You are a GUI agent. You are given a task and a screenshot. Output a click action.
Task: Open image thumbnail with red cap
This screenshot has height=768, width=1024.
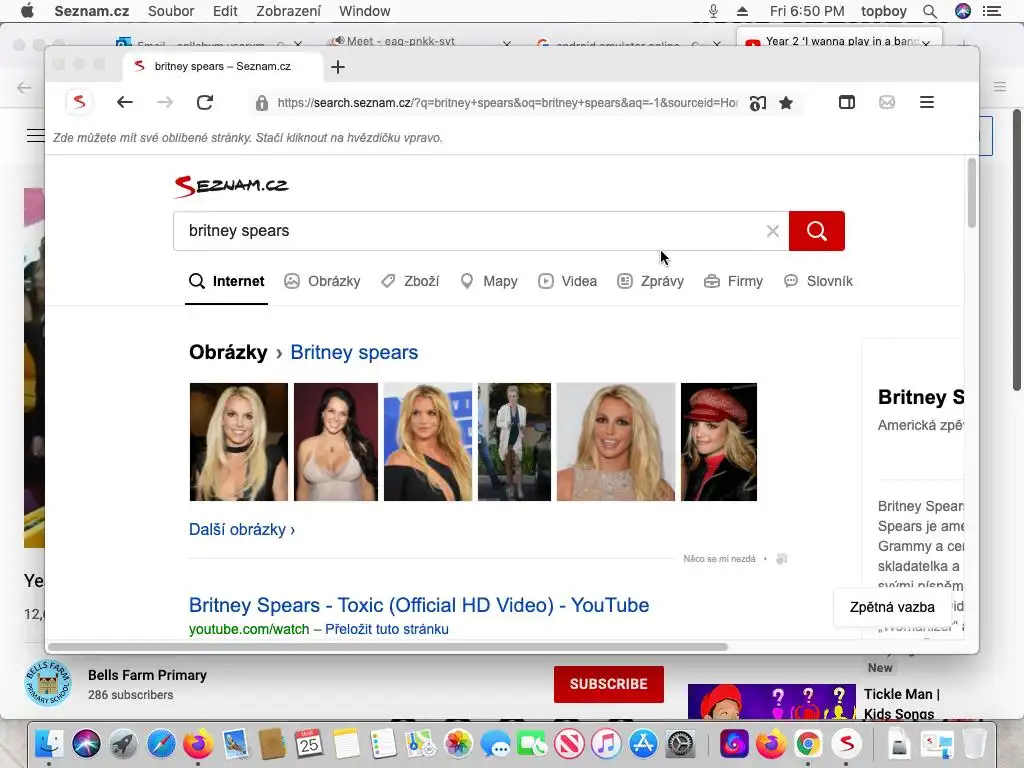(x=719, y=442)
